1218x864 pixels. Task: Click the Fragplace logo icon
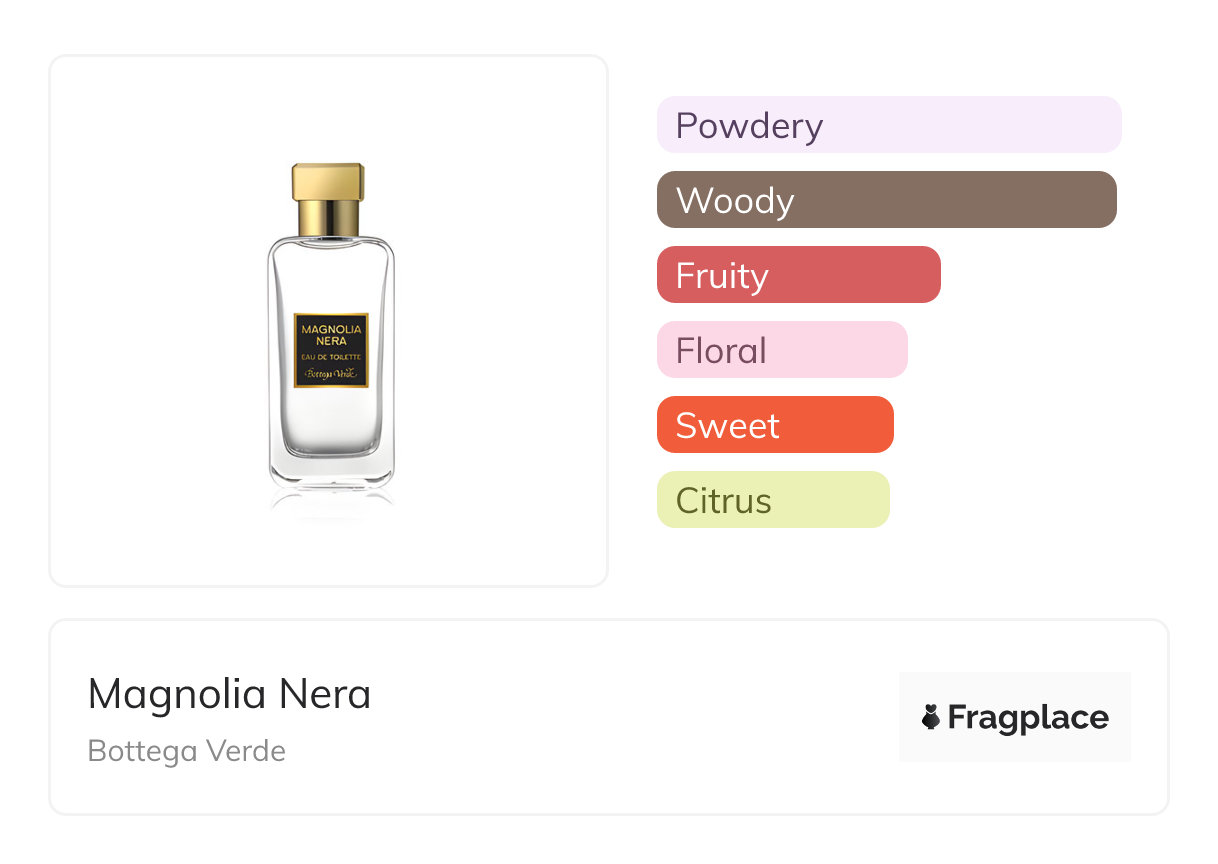pyautogui.click(x=931, y=717)
